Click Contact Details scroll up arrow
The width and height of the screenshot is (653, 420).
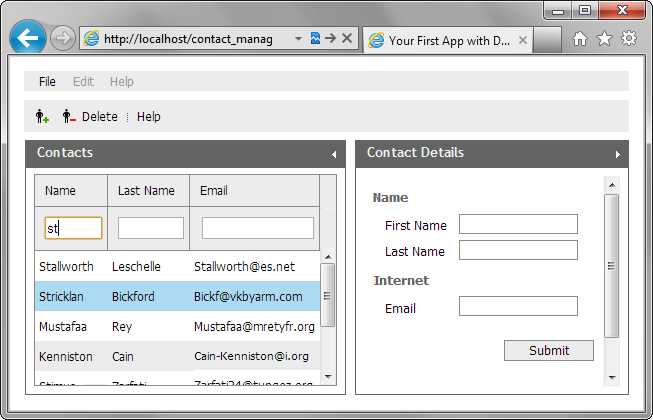[612, 185]
